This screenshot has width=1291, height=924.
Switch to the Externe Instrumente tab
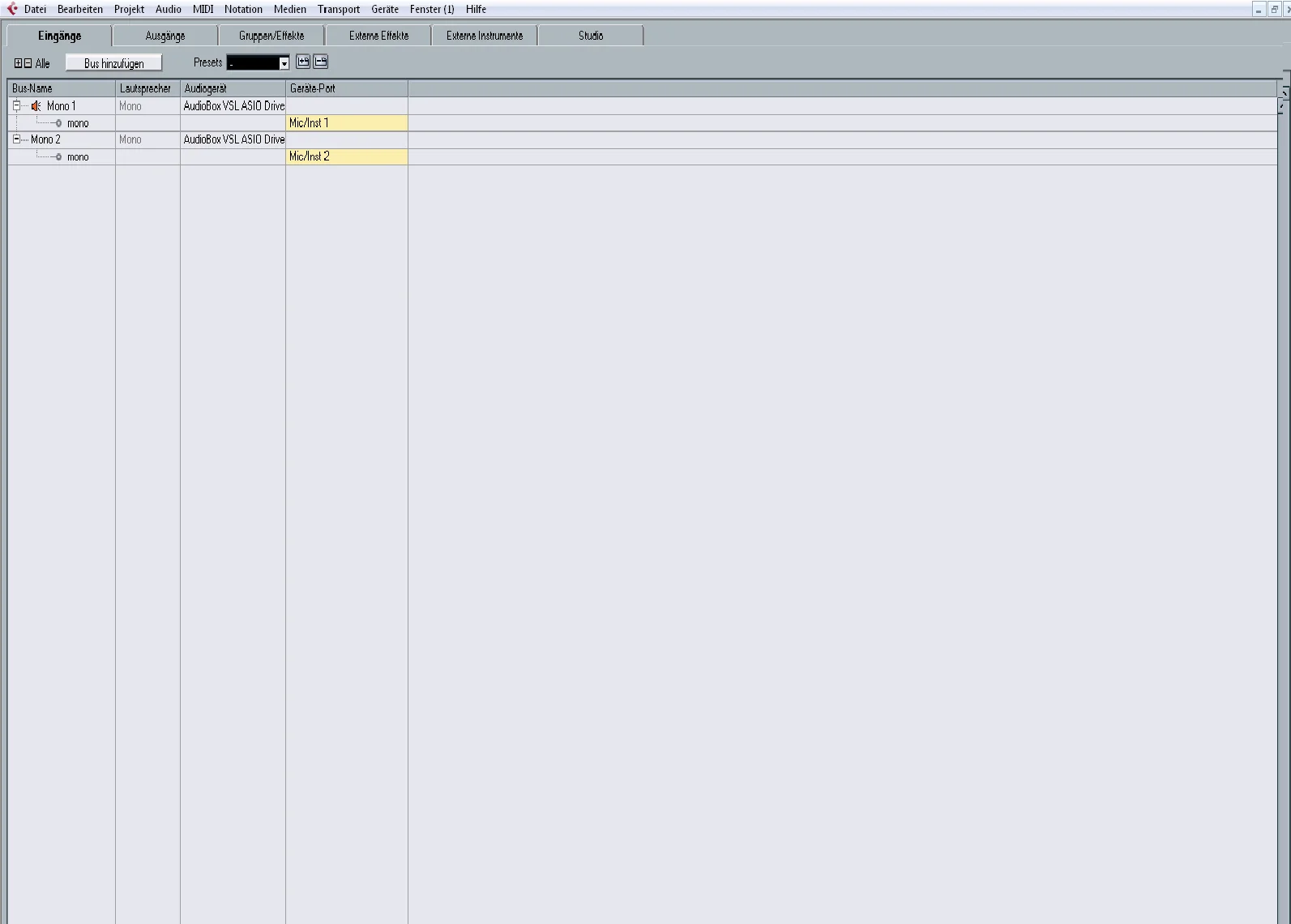coord(485,36)
